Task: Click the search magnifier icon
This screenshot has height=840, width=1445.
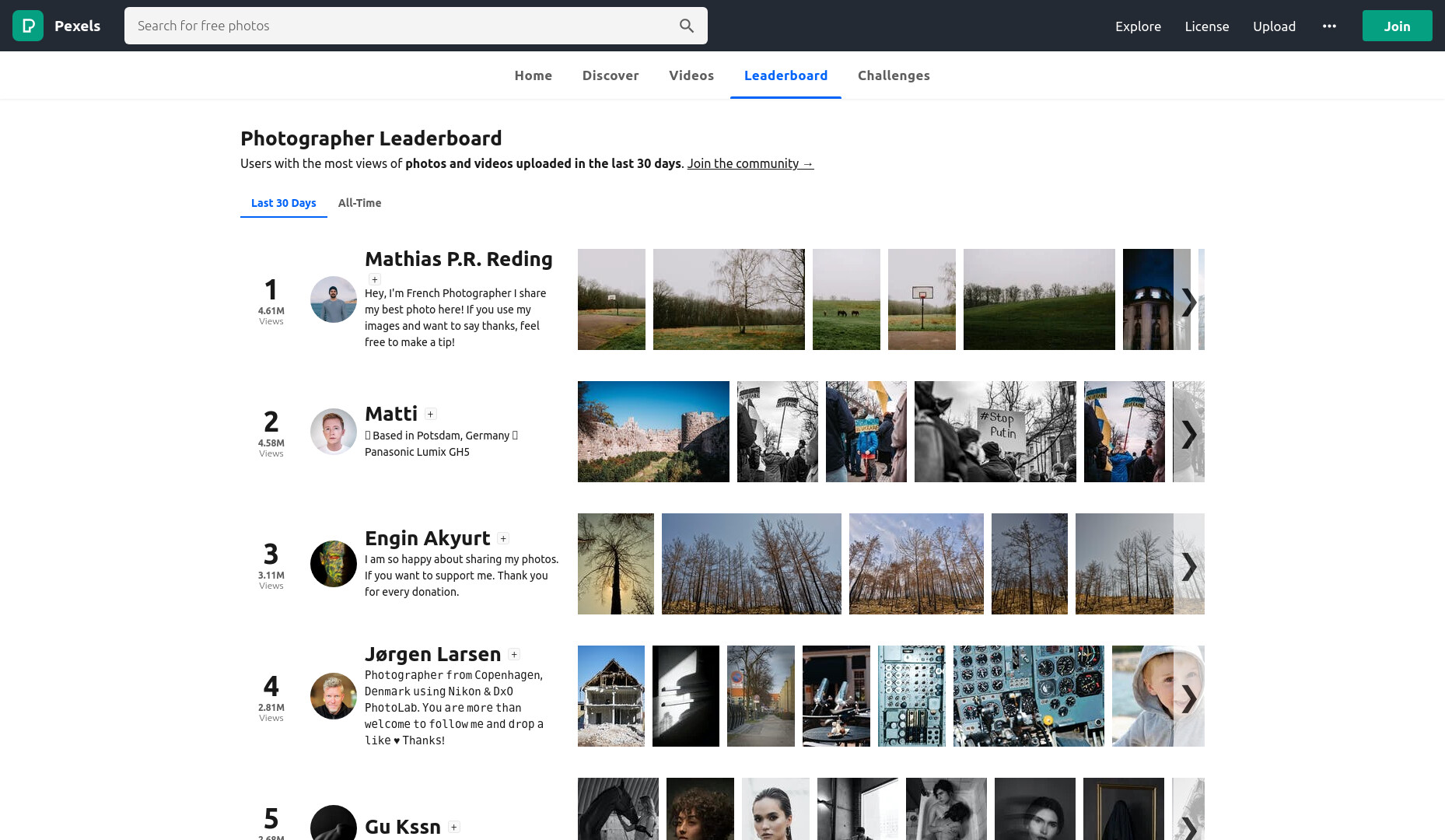Action: pos(687,26)
